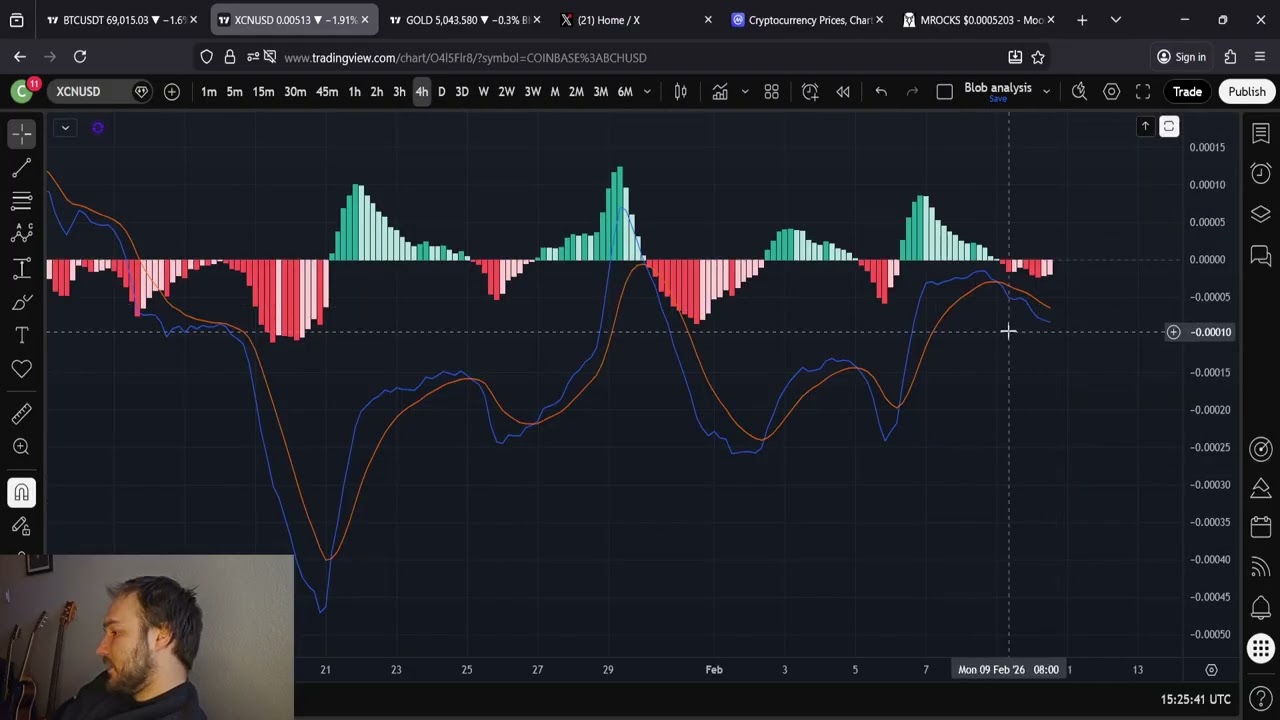Open the object tree layers panel
Image resolution: width=1280 pixels, height=720 pixels.
click(x=1260, y=215)
